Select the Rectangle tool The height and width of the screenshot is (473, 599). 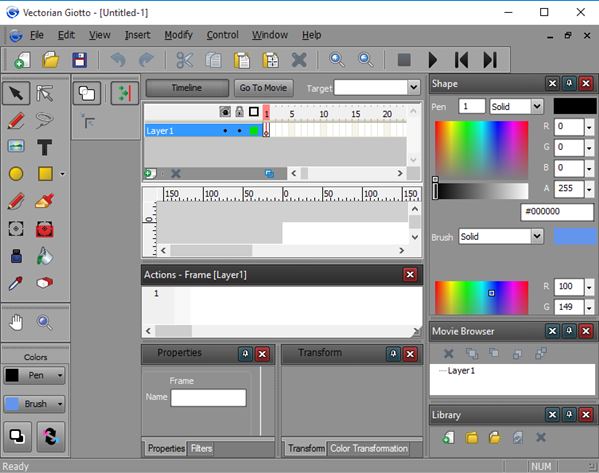pos(45,173)
